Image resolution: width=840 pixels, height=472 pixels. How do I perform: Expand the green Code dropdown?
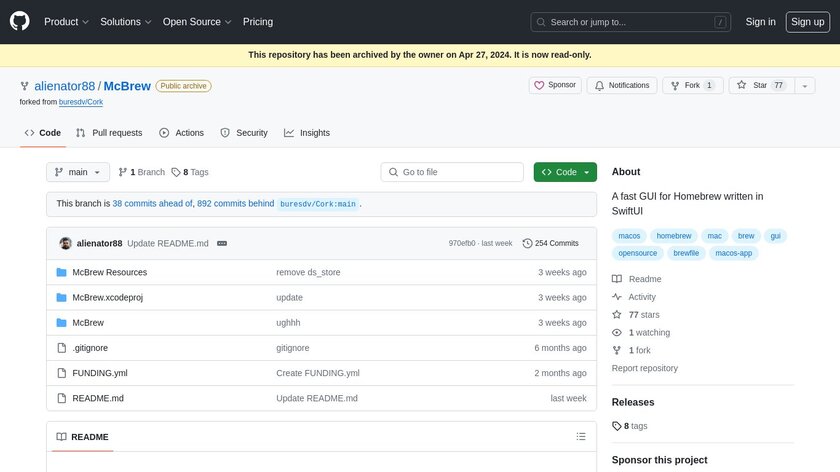click(x=565, y=172)
